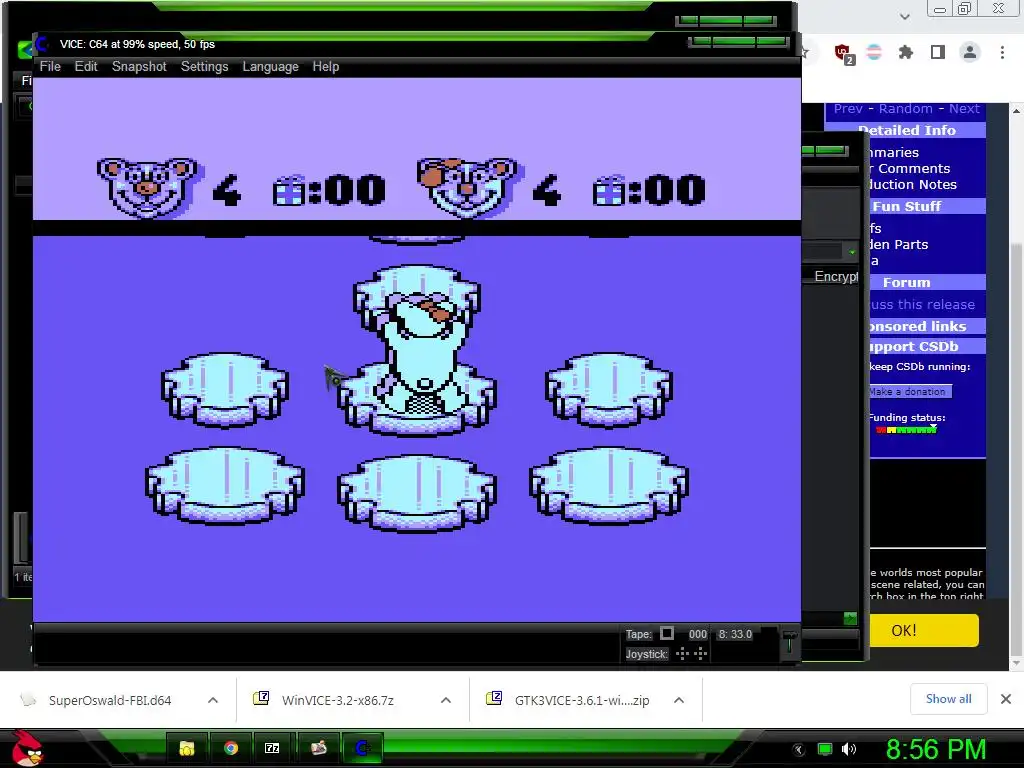Click the fourth taskbar app icon

click(318, 748)
